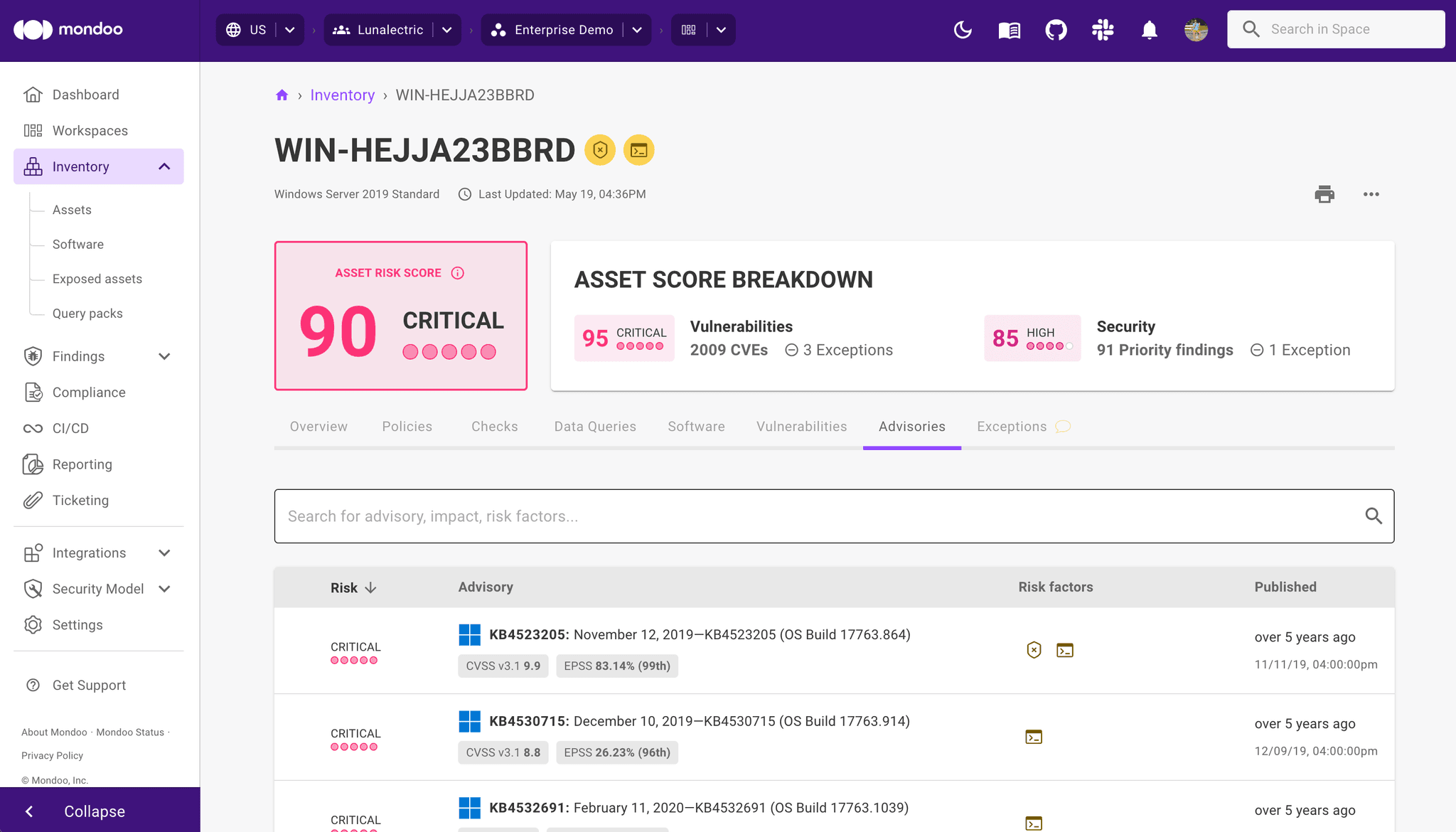Image resolution: width=1456 pixels, height=832 pixels.
Task: Open the Mondoo documentation book icon
Action: click(x=1009, y=30)
